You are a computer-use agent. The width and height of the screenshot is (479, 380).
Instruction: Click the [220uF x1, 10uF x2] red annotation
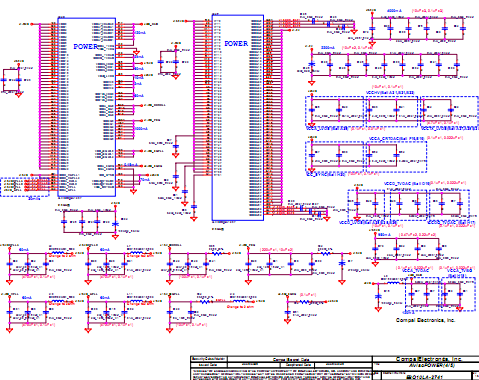[276, 249]
